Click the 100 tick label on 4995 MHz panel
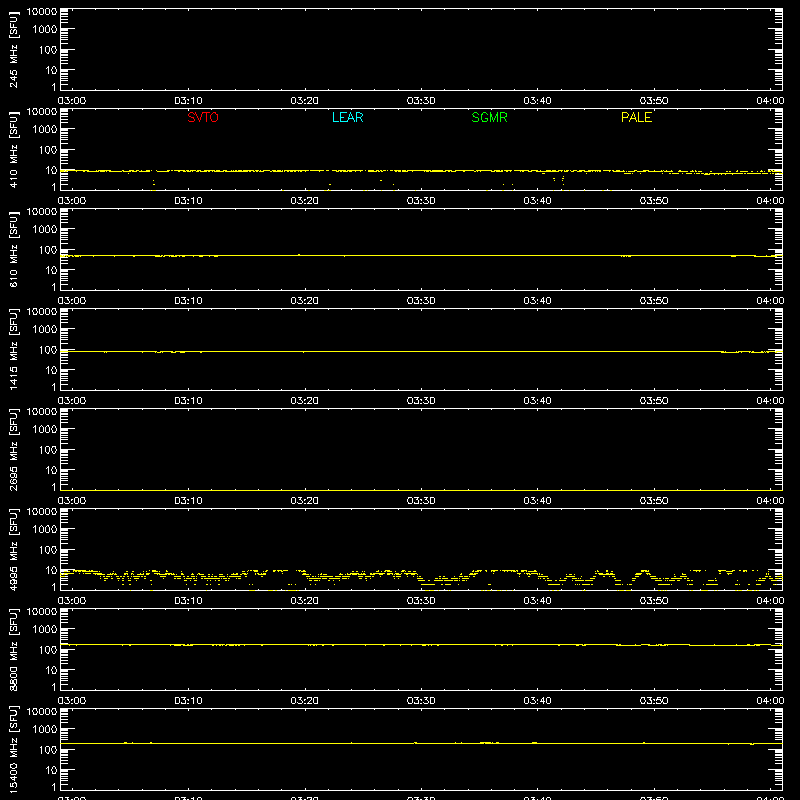Image resolution: width=800 pixels, height=800 pixels. (48, 550)
